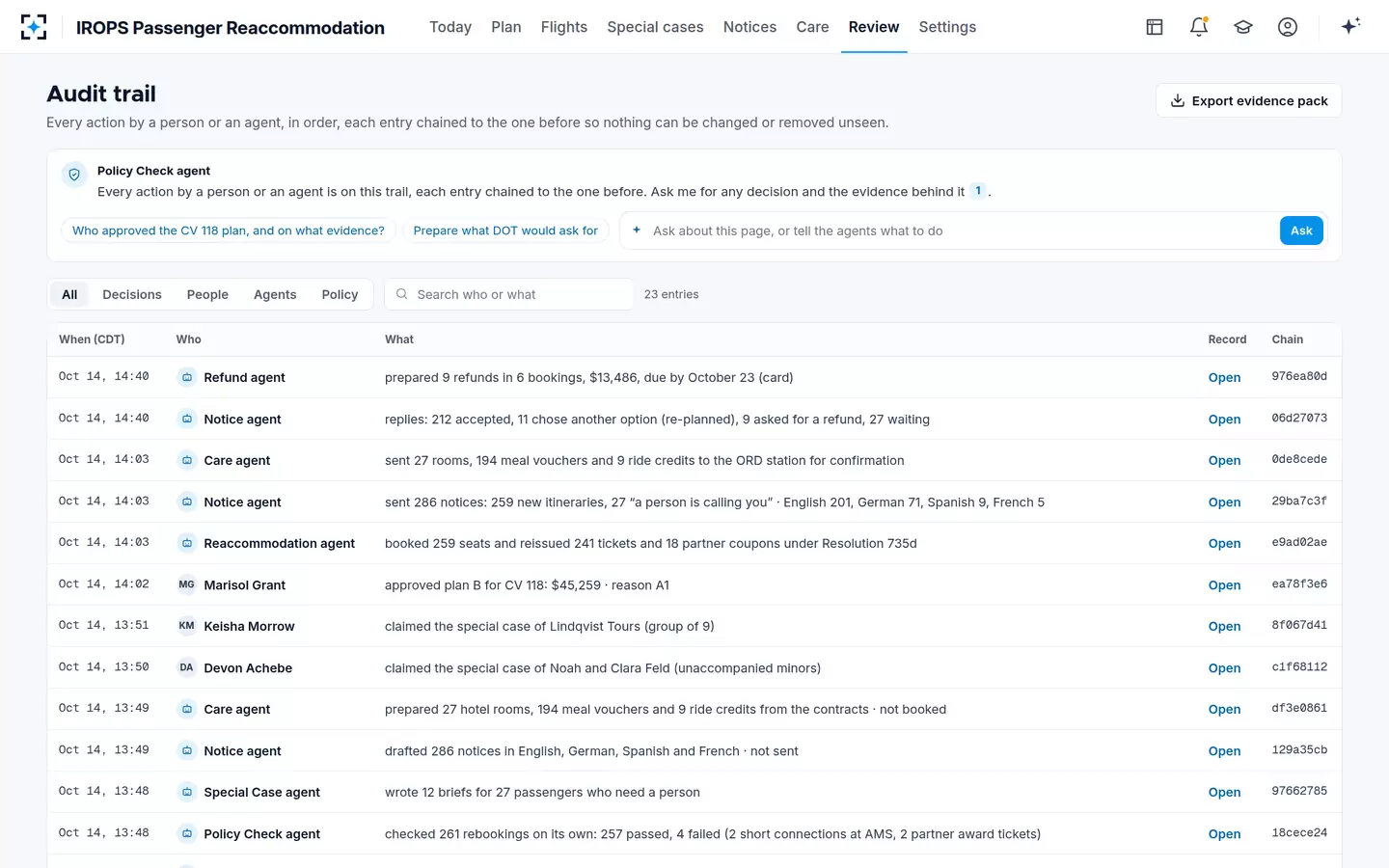Click Devon Achebe's DA avatar
Viewport: 1389px width, 868px height.
pyautogui.click(x=187, y=667)
